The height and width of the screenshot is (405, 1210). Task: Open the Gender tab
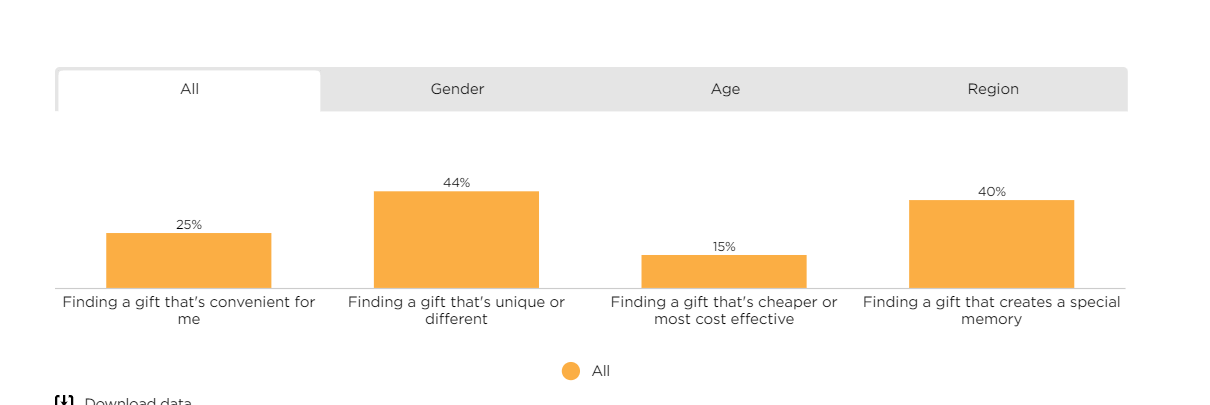click(x=457, y=90)
